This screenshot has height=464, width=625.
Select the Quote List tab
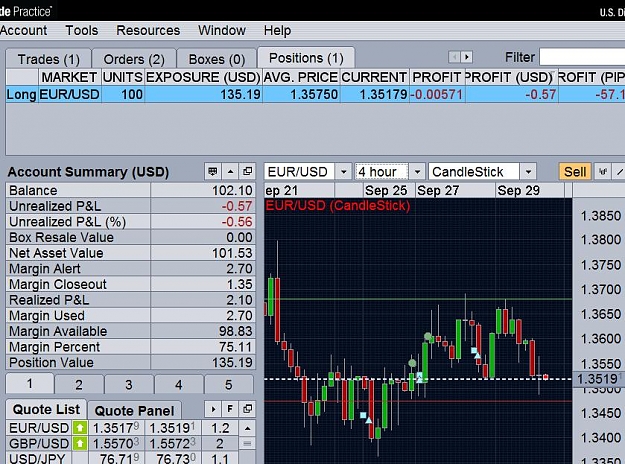46,409
